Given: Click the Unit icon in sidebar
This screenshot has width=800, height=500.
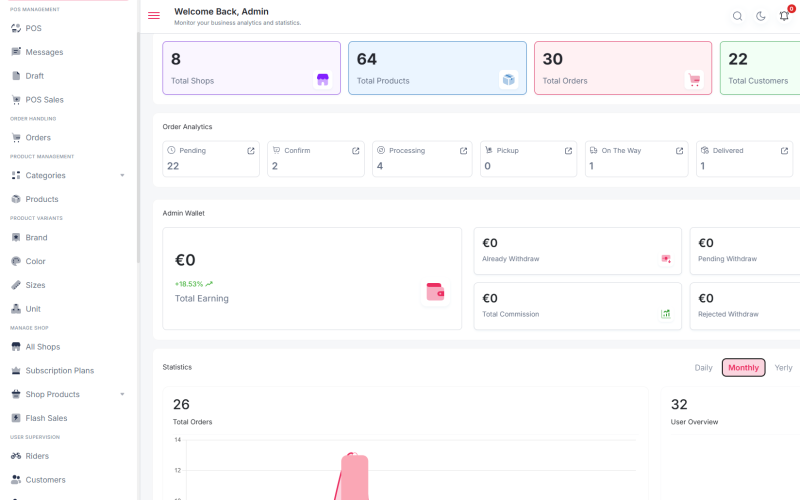Looking at the screenshot, I should point(16,309).
